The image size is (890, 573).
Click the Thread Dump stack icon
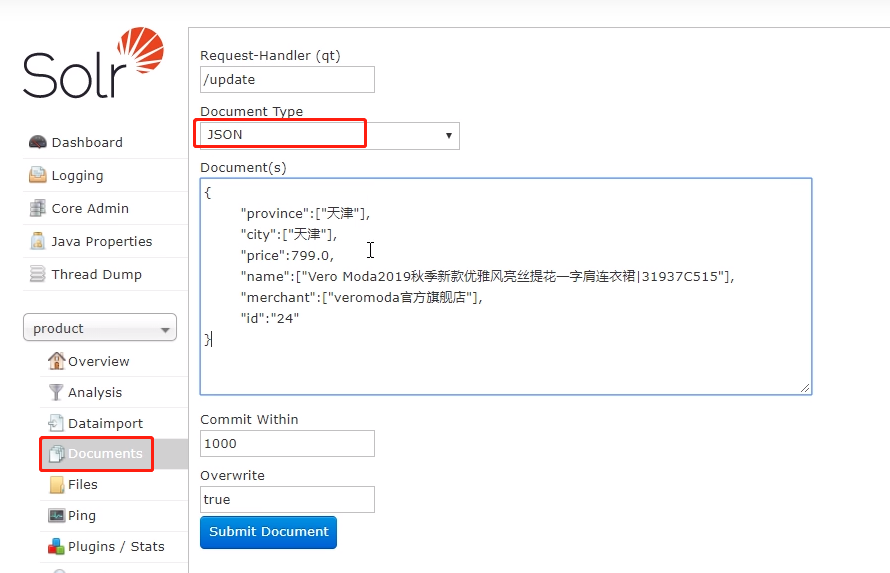[x=37, y=274]
